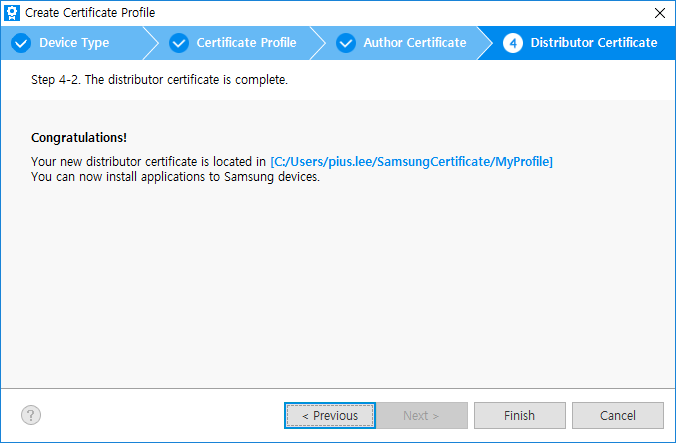Click the Certificate Profile step checkmark icon
This screenshot has height=443, width=676.
tap(179, 43)
